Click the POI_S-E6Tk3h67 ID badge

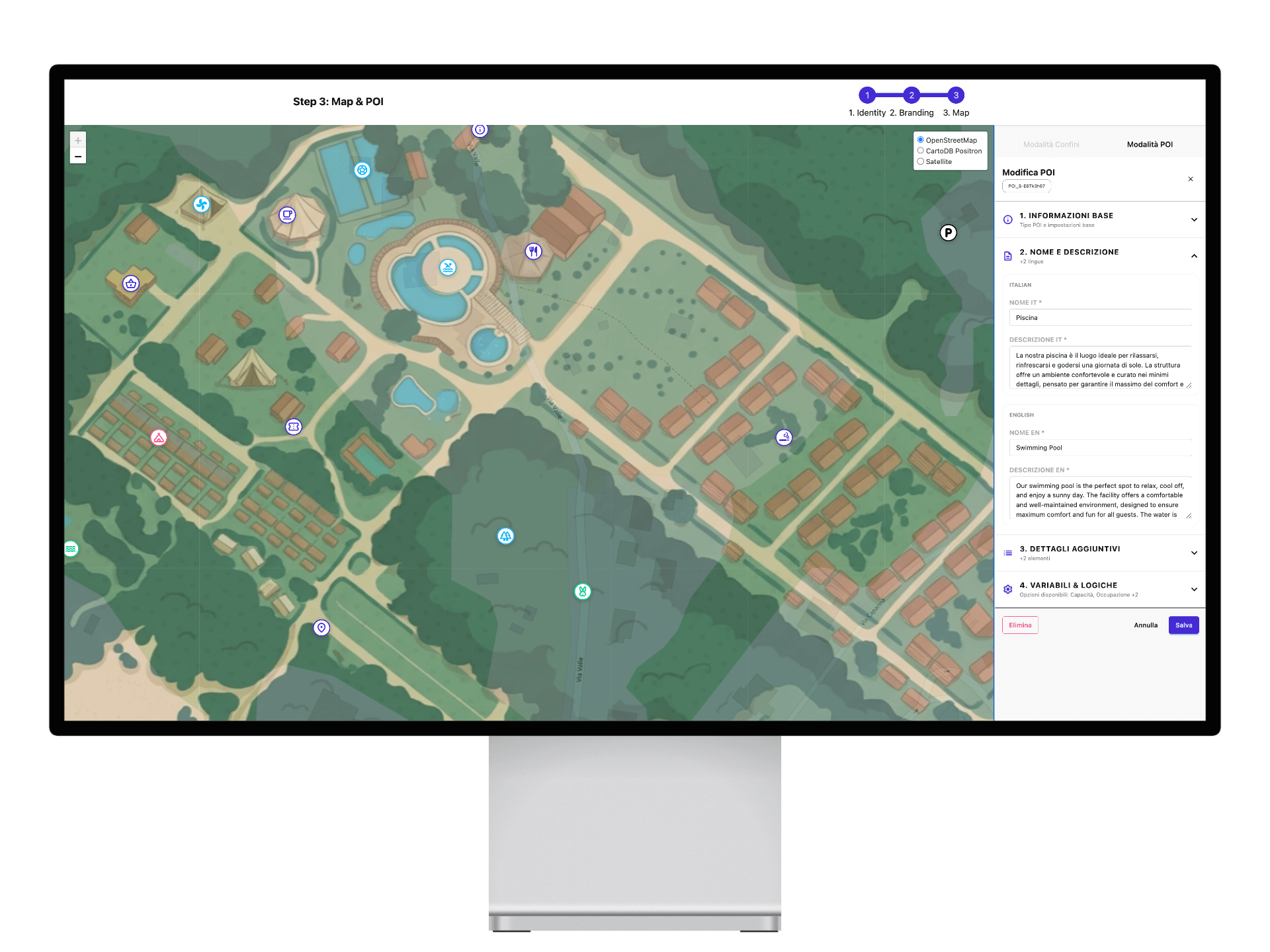click(1027, 186)
